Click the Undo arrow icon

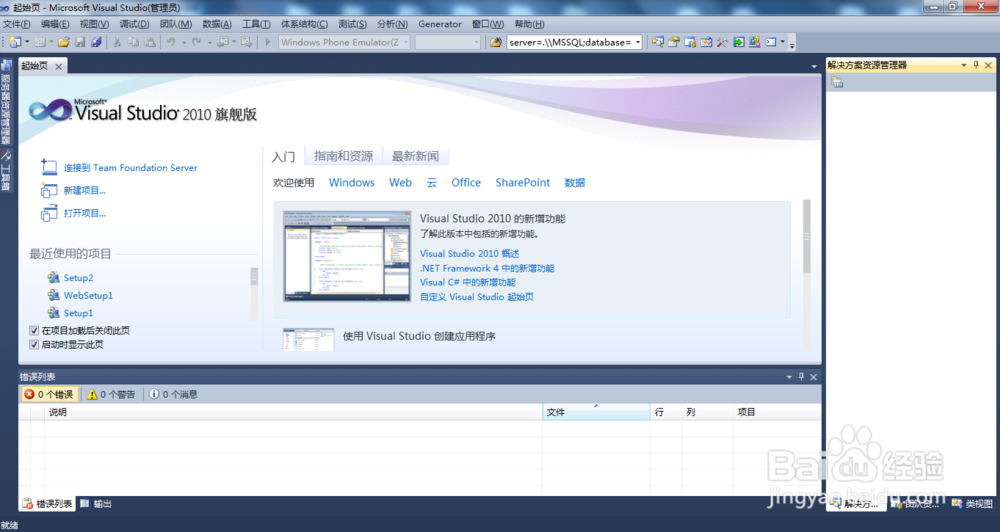[x=171, y=42]
